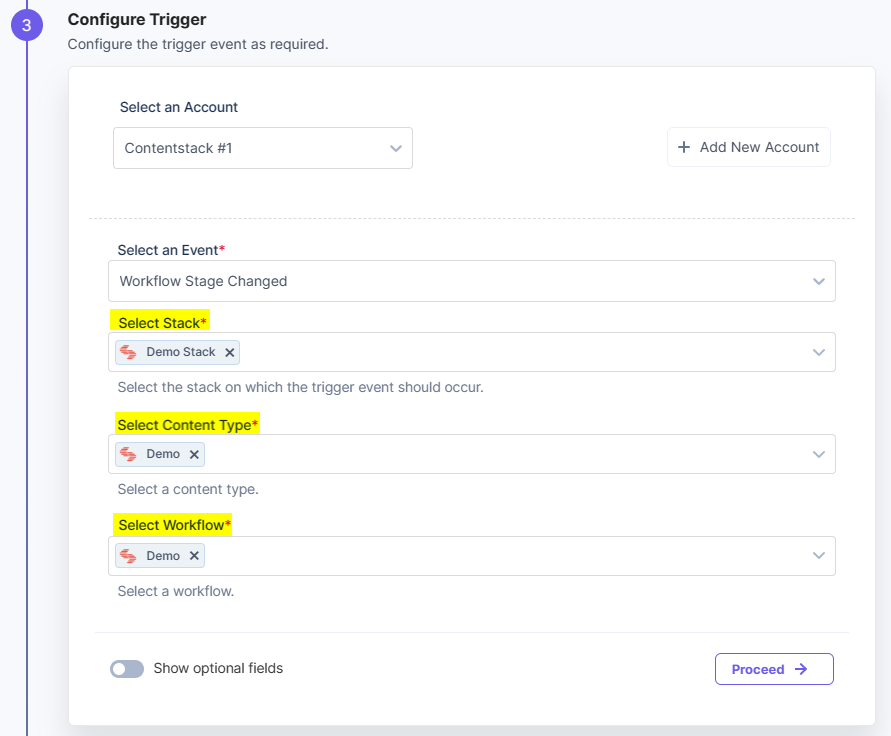Open the Contentstack #1 account dropdown

(x=263, y=148)
